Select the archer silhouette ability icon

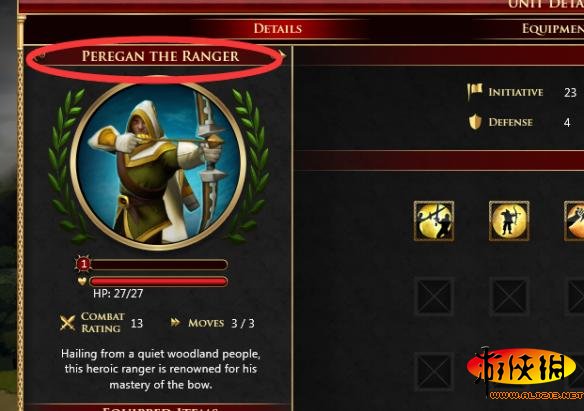pyautogui.click(x=509, y=221)
